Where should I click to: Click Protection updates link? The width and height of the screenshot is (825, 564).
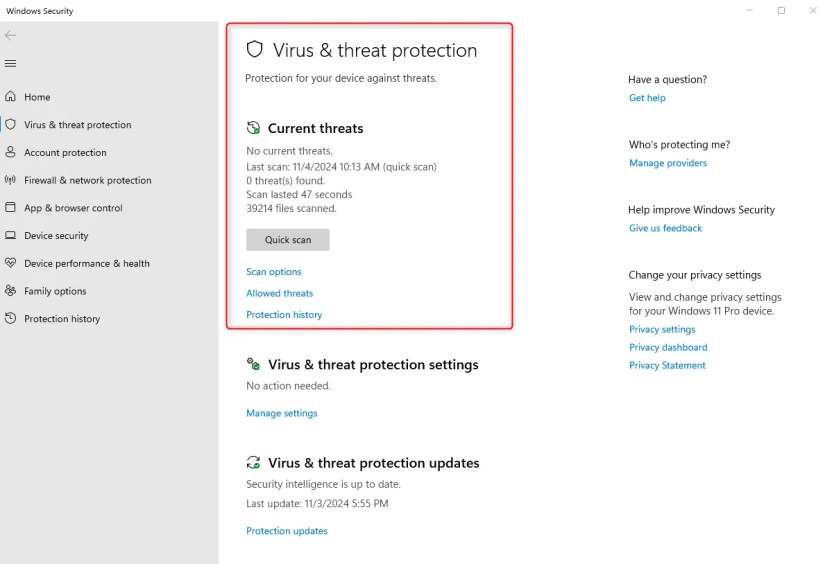(287, 531)
